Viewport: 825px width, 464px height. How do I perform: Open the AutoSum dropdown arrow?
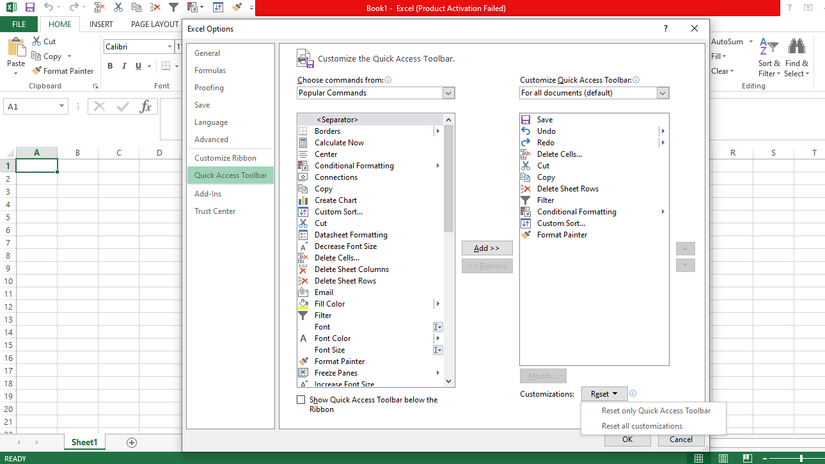pos(751,42)
